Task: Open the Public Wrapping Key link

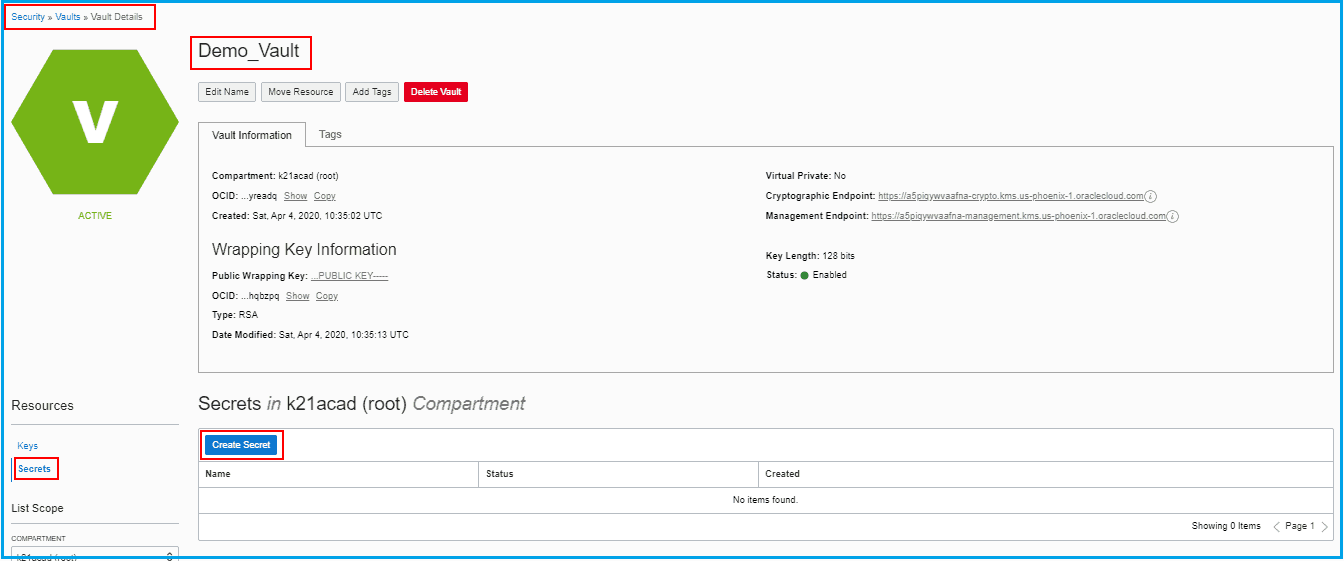Action: pyautogui.click(x=349, y=276)
